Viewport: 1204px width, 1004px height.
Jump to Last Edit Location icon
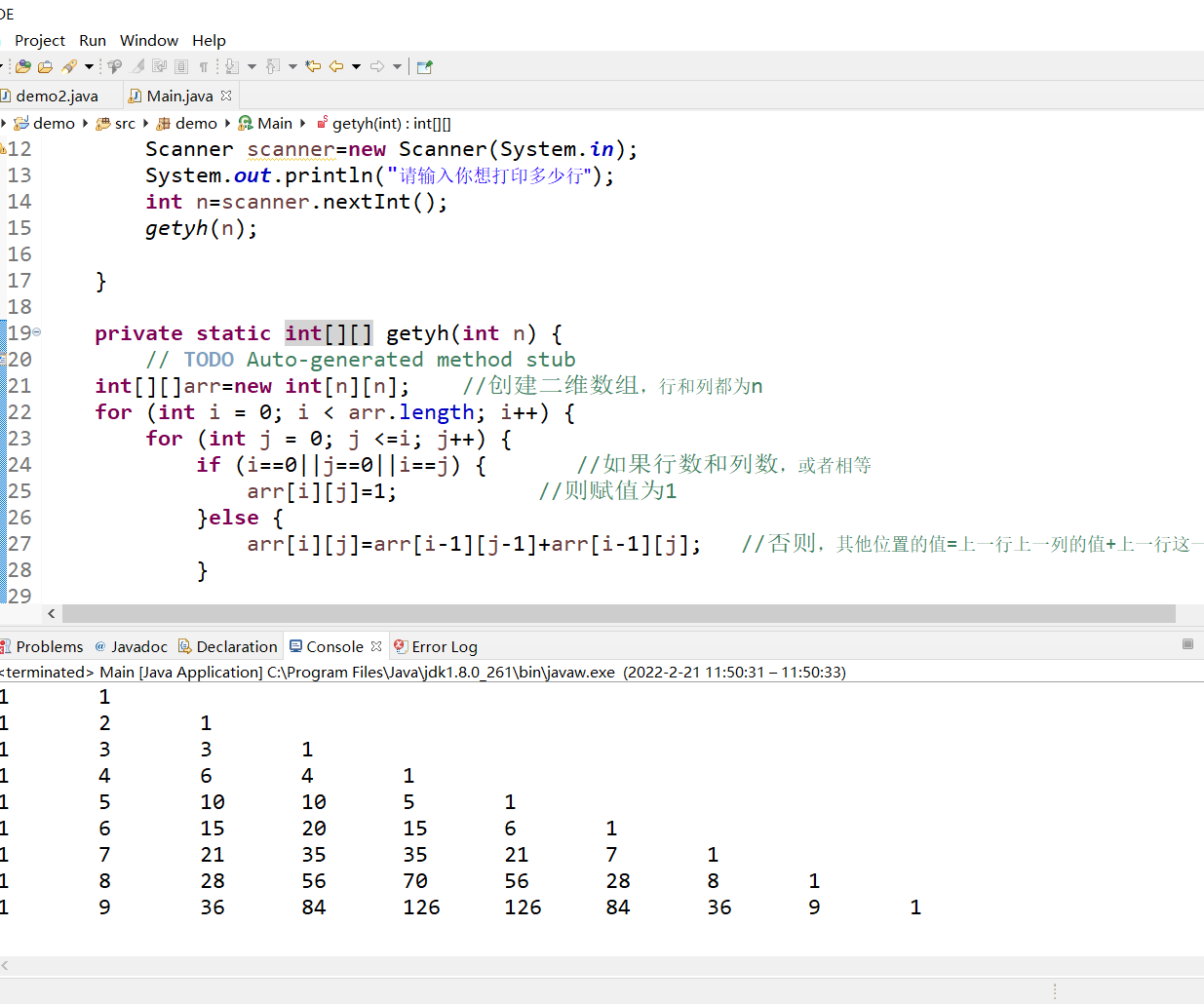(x=313, y=66)
